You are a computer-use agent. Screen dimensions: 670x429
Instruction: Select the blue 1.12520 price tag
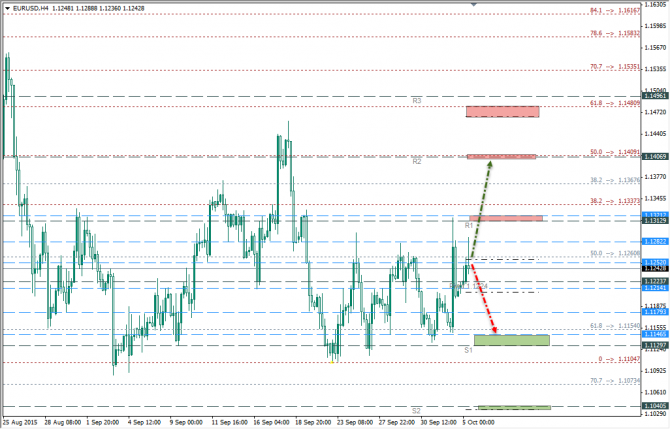(x=655, y=262)
